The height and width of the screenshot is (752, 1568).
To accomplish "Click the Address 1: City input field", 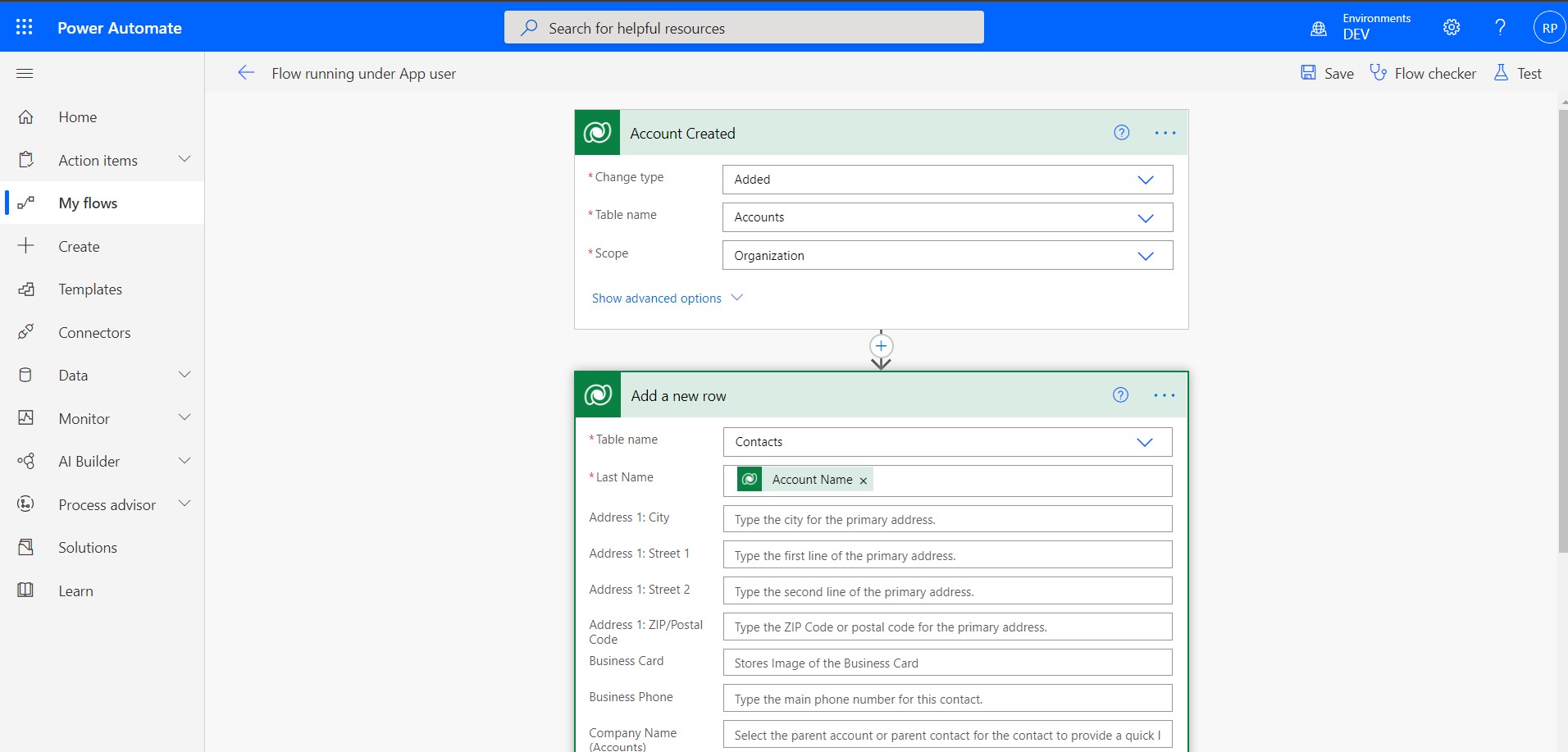I will [x=947, y=519].
